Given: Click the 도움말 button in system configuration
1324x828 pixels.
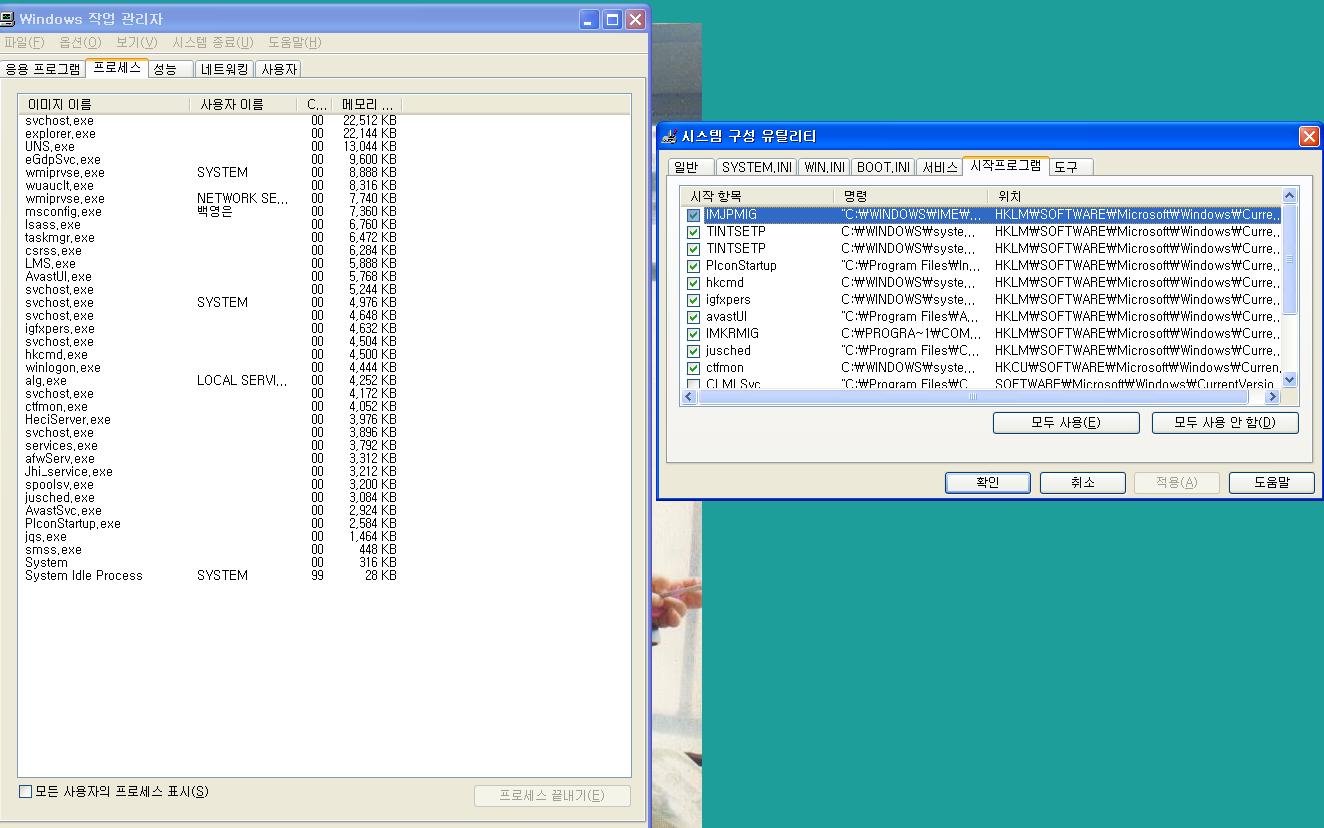Looking at the screenshot, I should tap(1271, 482).
